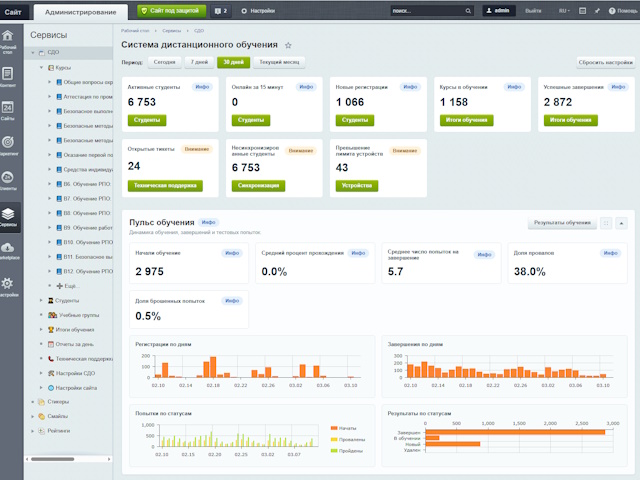Expand the Настройки СДО node arrow

[x=41, y=373]
